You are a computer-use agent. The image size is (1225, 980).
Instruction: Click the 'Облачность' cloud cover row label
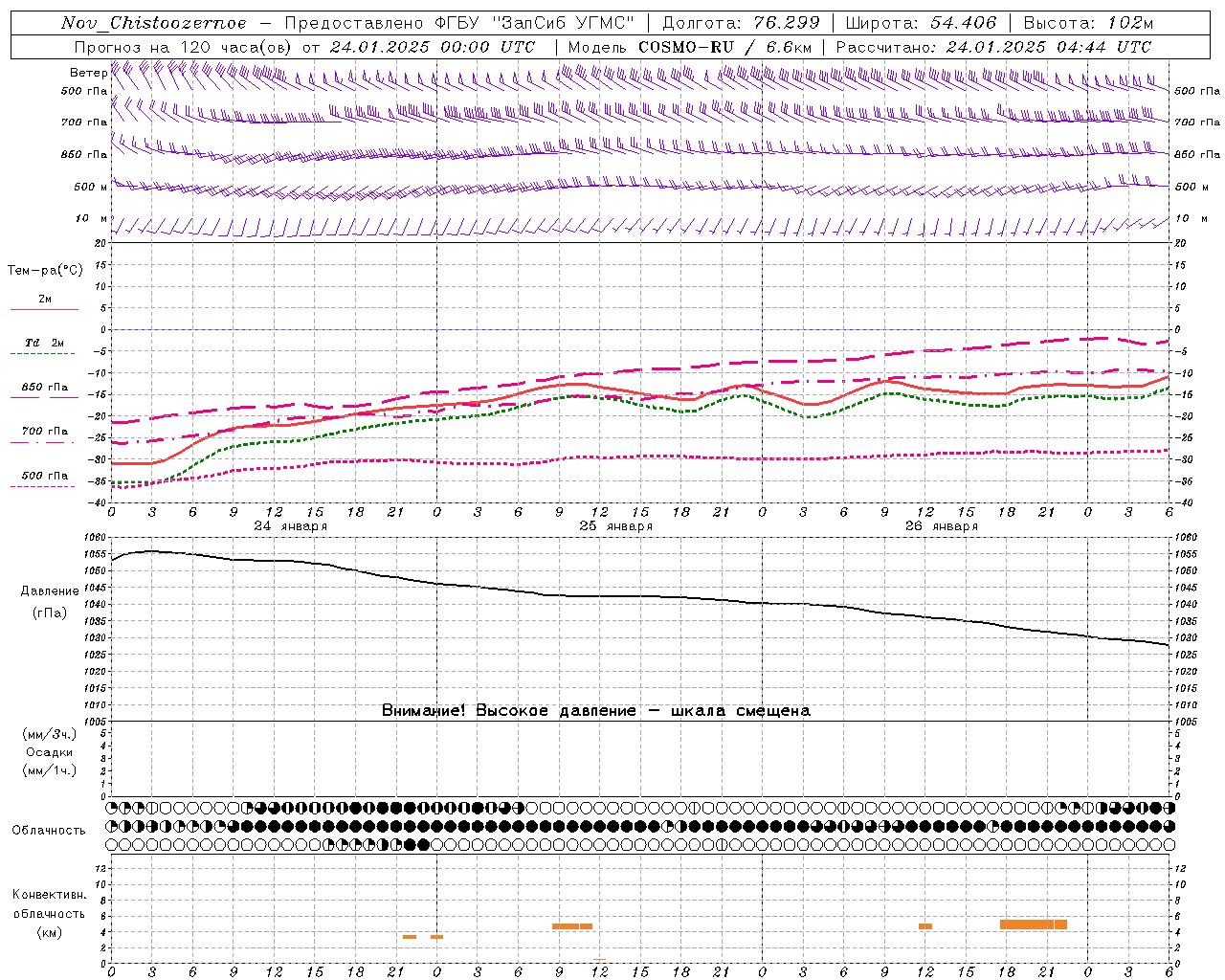(x=49, y=831)
